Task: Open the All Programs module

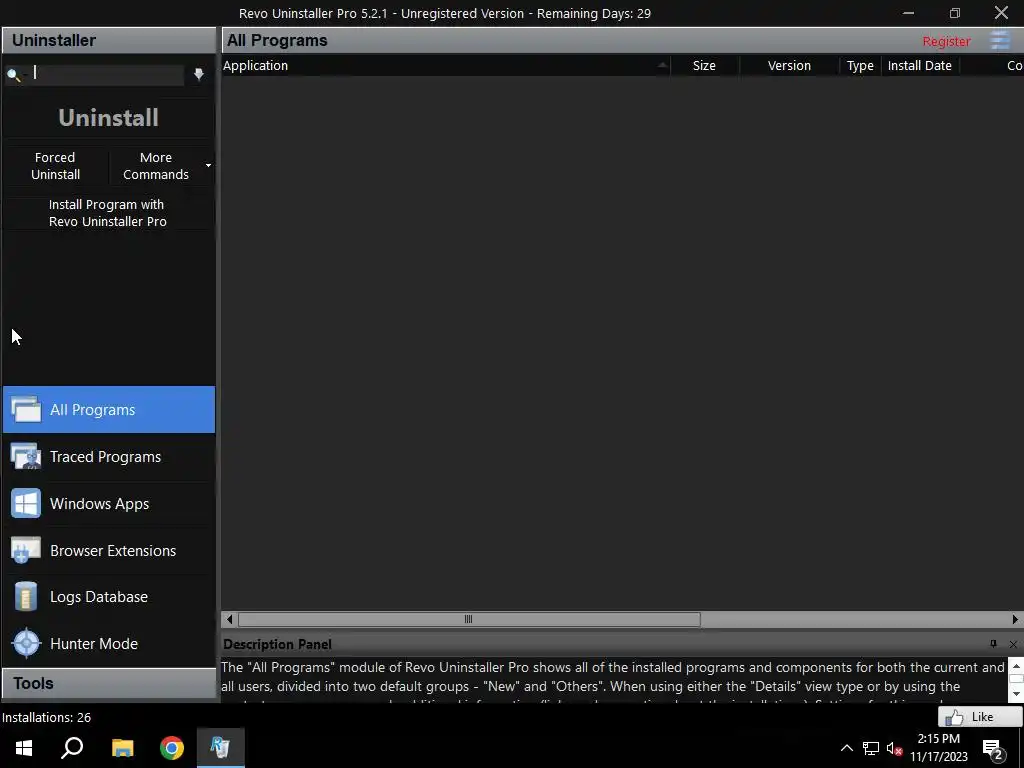Action: [108, 409]
